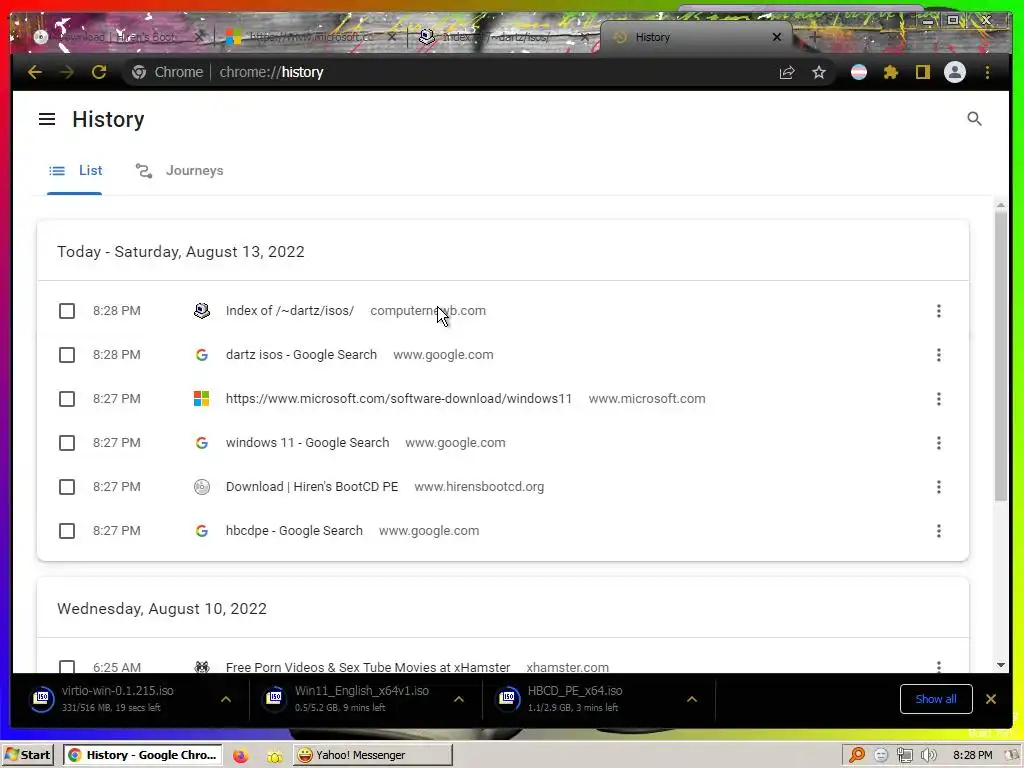Open the windows 11 - Google Search link

tap(308, 443)
